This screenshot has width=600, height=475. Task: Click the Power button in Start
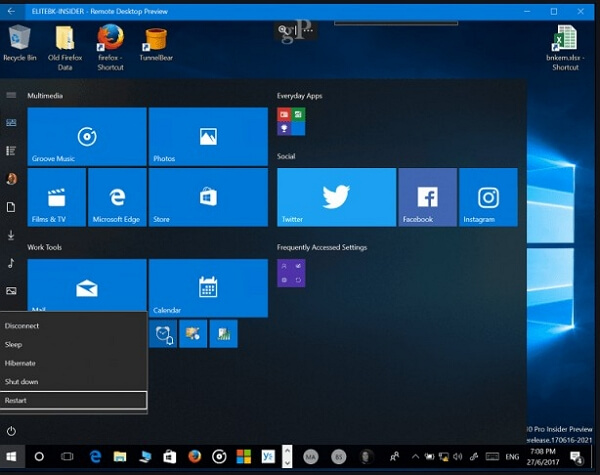click(11, 431)
